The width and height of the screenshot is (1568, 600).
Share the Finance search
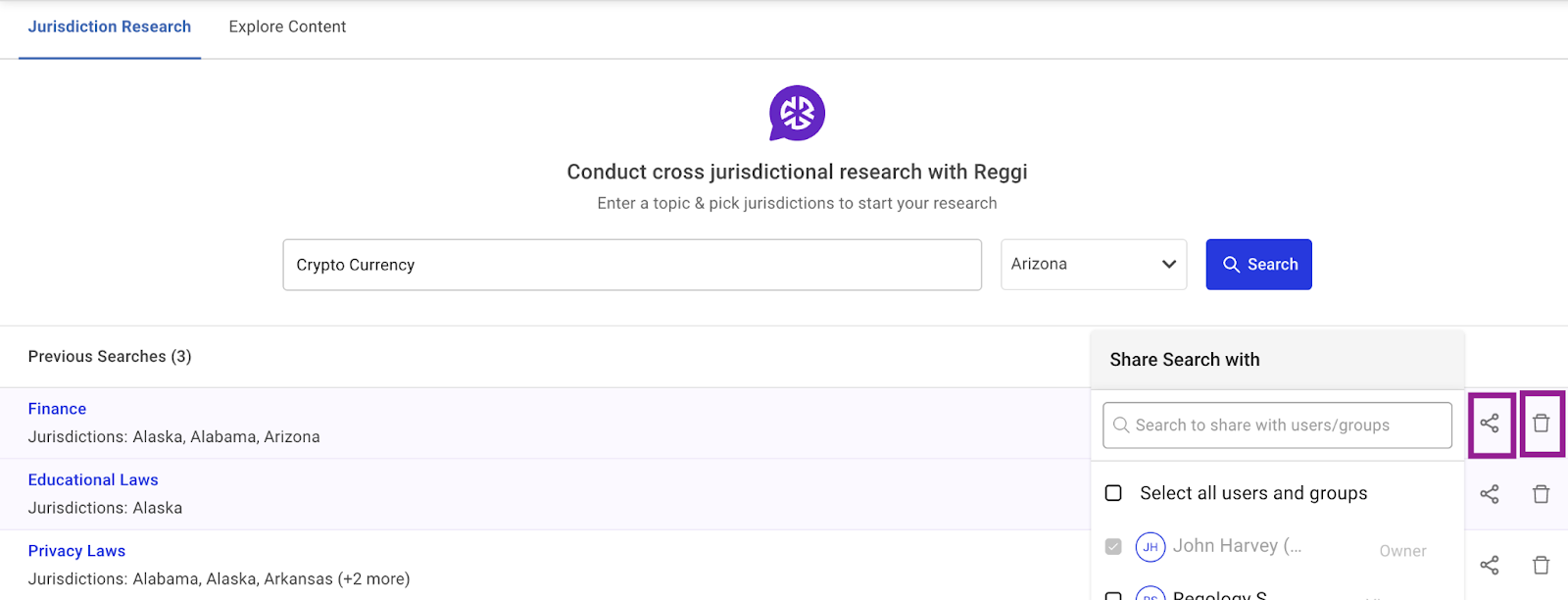1490,424
